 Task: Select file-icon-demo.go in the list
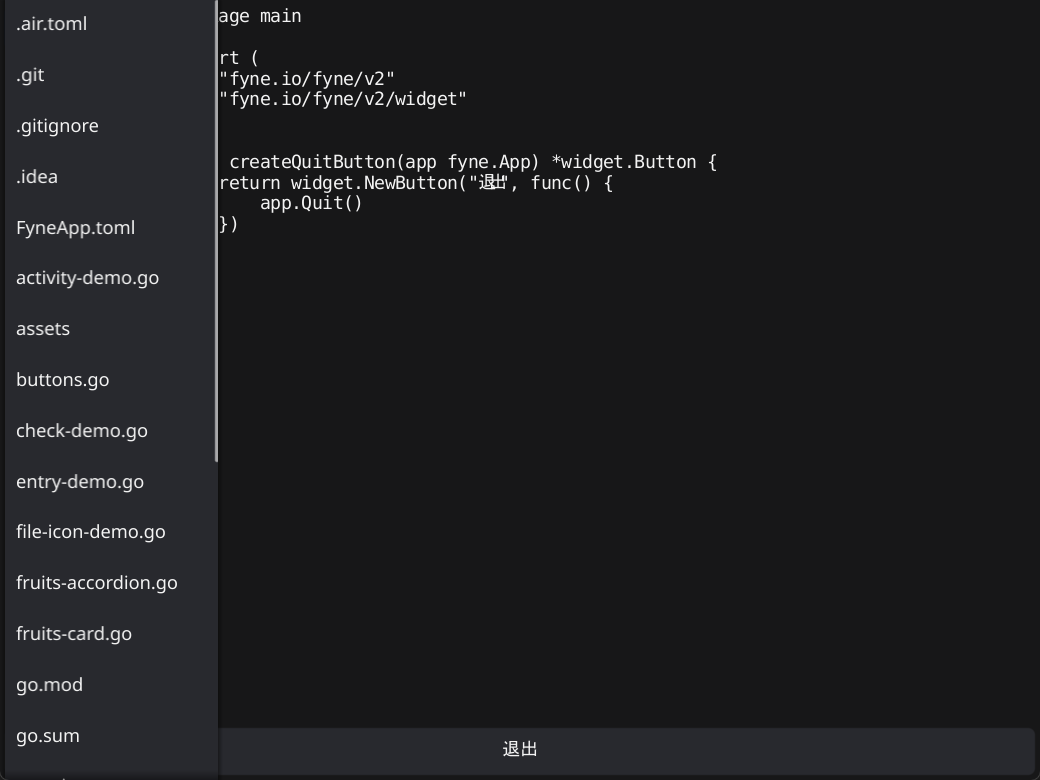point(91,532)
